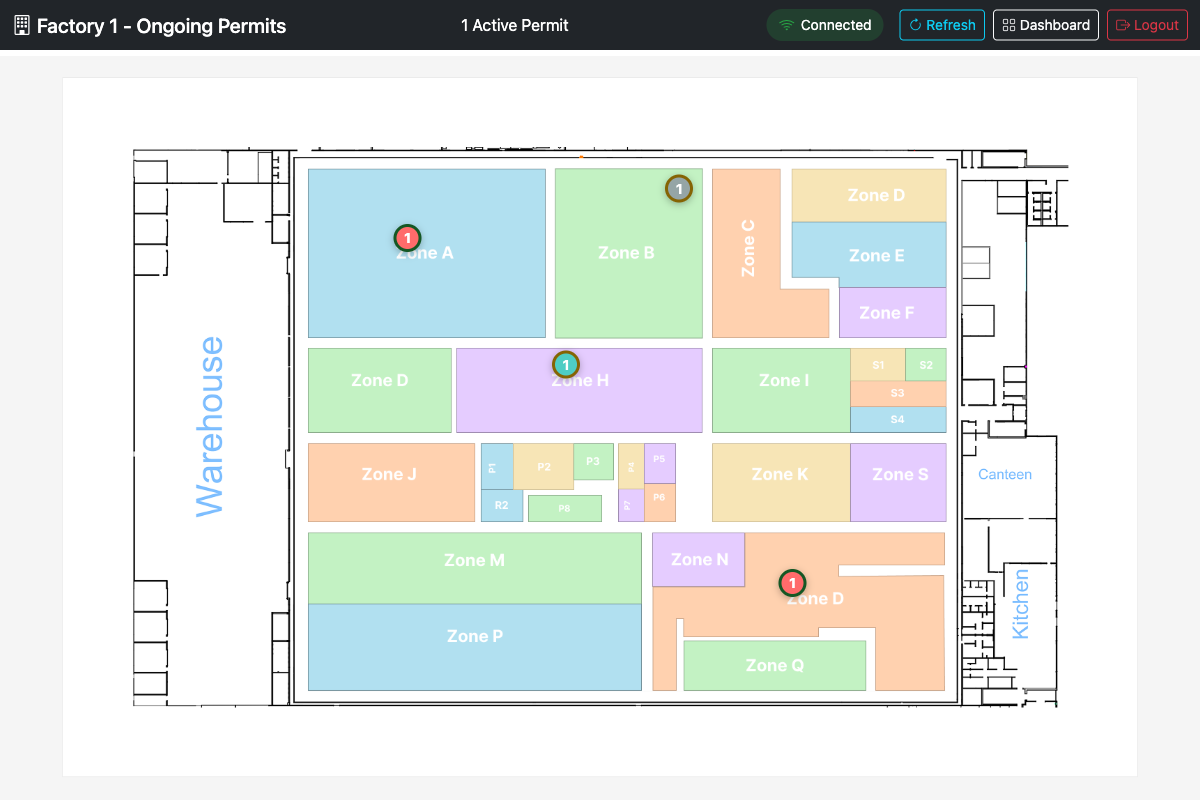Click the building icon beside the Factory 1 title

point(21,24)
